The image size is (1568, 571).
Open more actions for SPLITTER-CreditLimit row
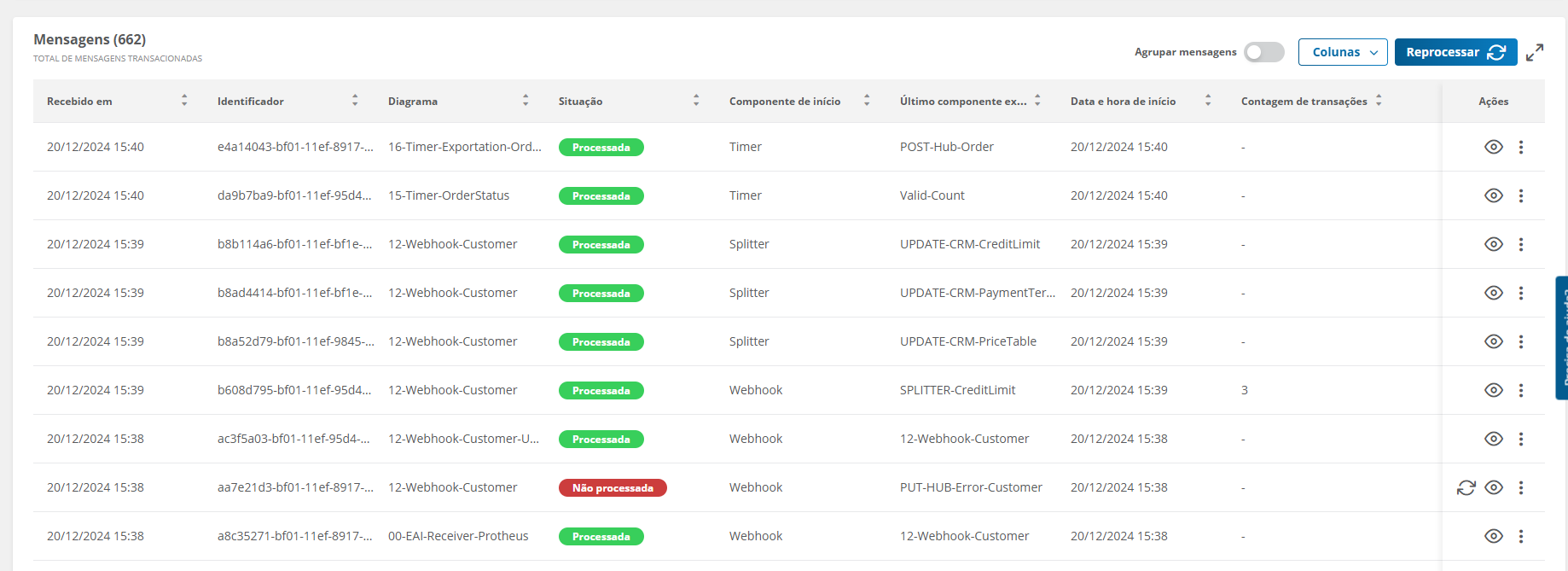point(1521,390)
